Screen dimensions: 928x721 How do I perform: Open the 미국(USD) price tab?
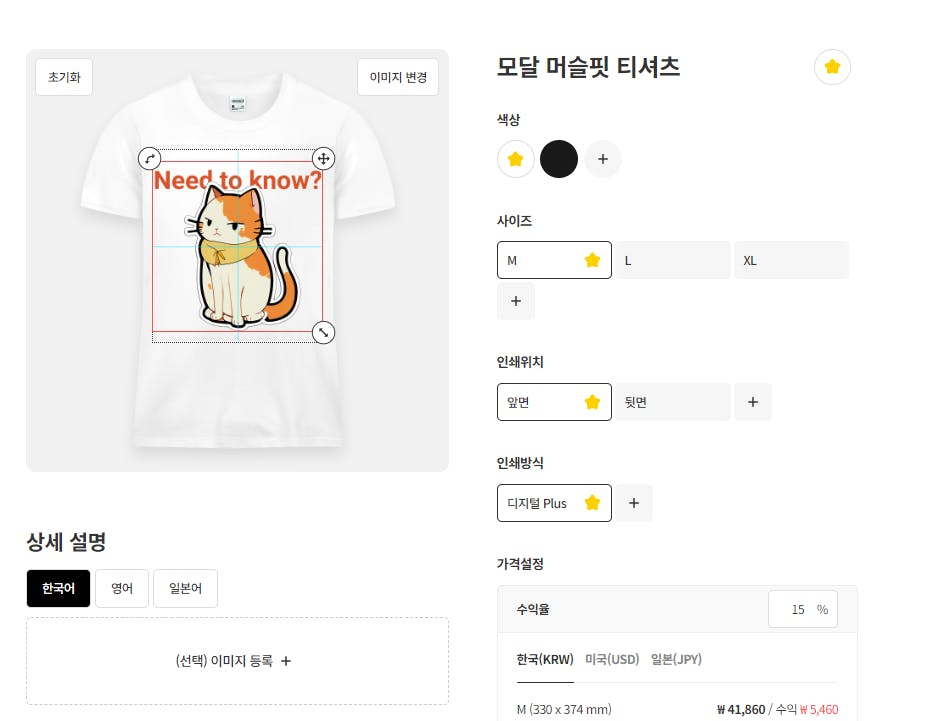click(612, 659)
